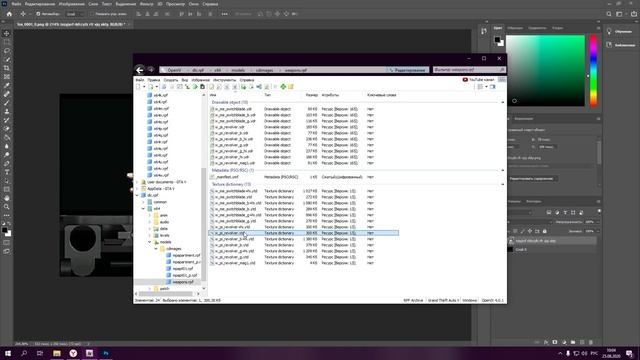Go back with OpenIV back arrow

[140, 70]
